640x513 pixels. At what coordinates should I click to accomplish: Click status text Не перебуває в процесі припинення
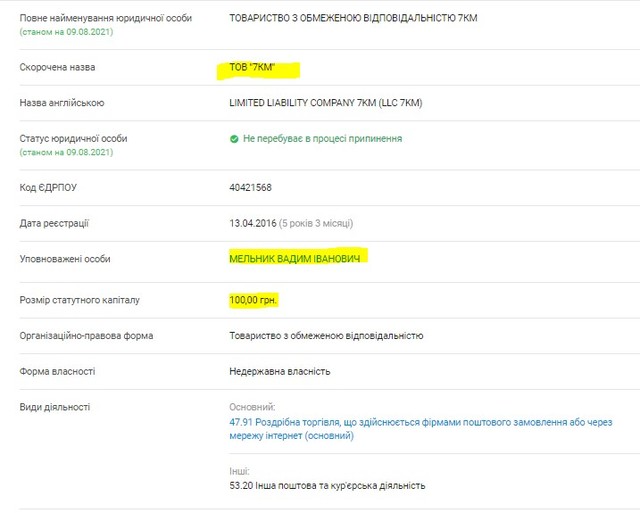pos(322,139)
